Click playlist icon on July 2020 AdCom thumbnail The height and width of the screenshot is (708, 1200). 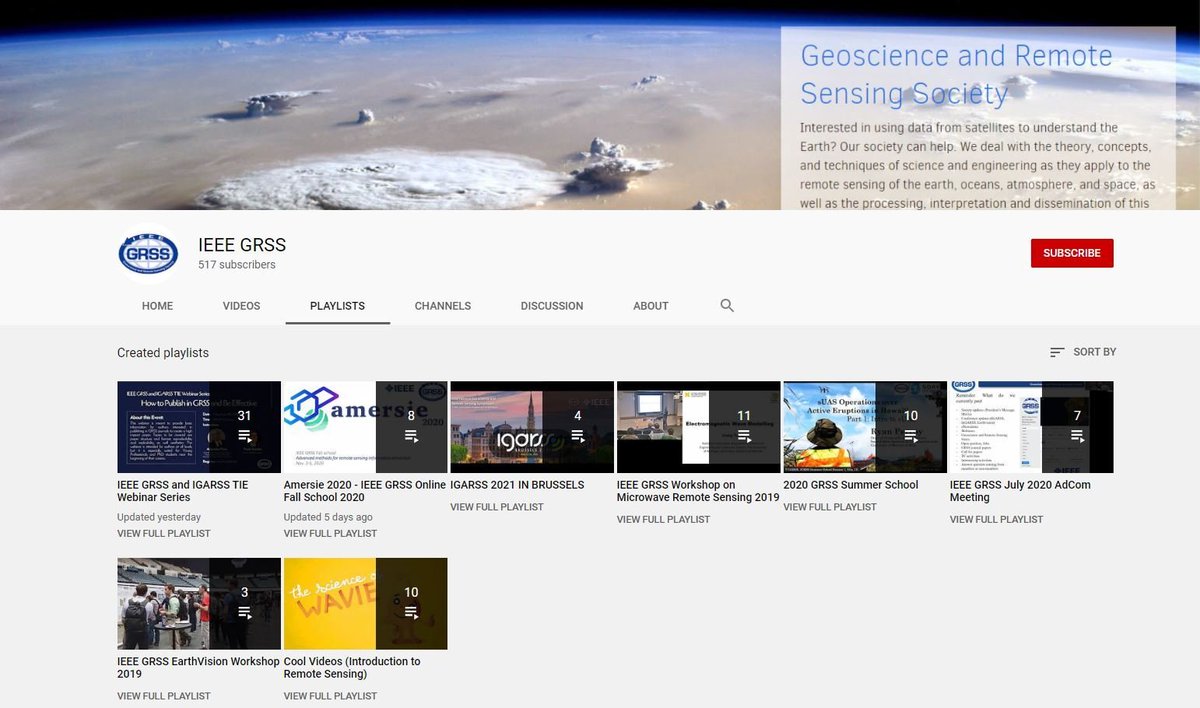[1077, 436]
